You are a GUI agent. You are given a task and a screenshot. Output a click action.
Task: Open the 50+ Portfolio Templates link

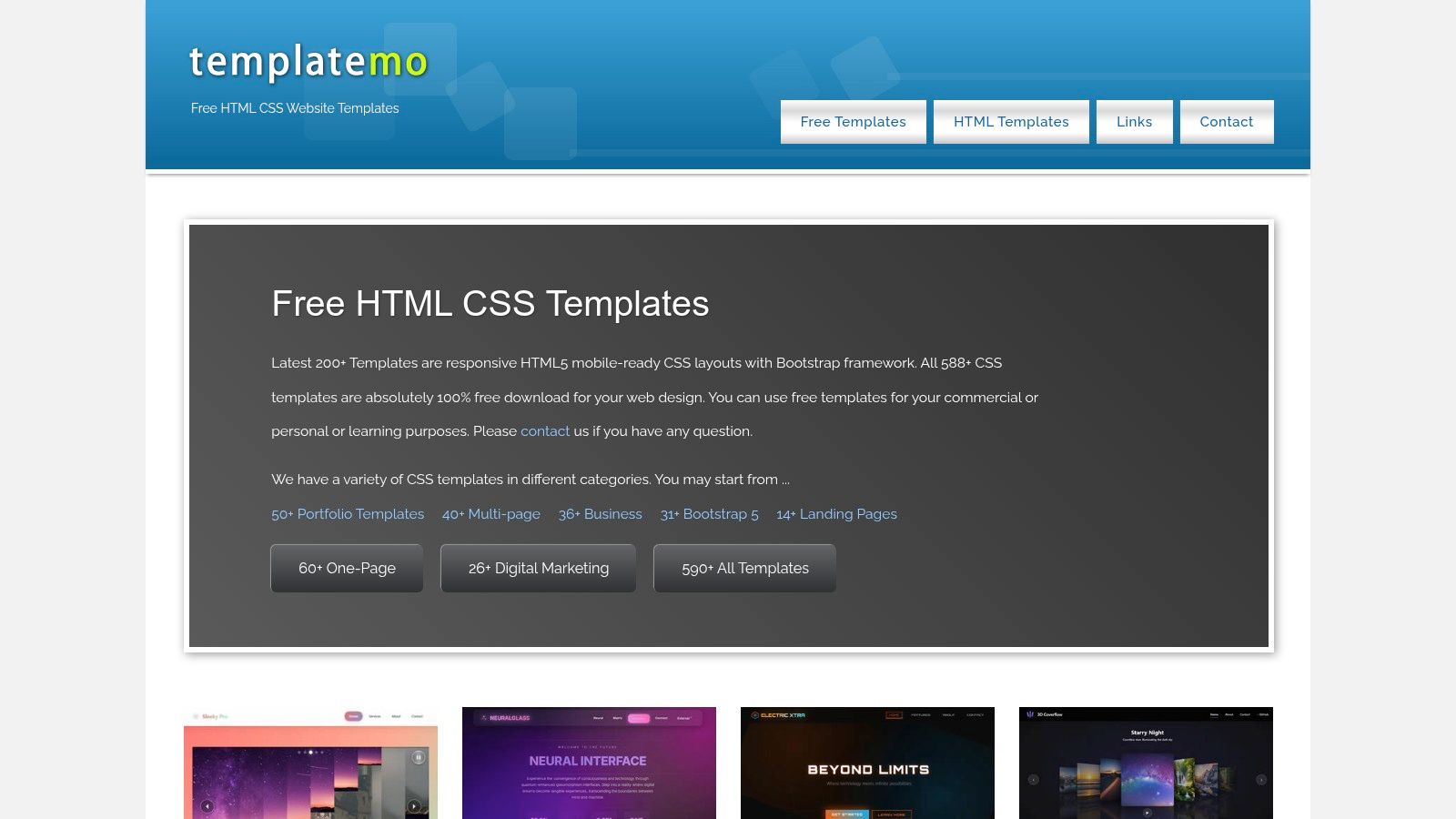pyautogui.click(x=348, y=514)
